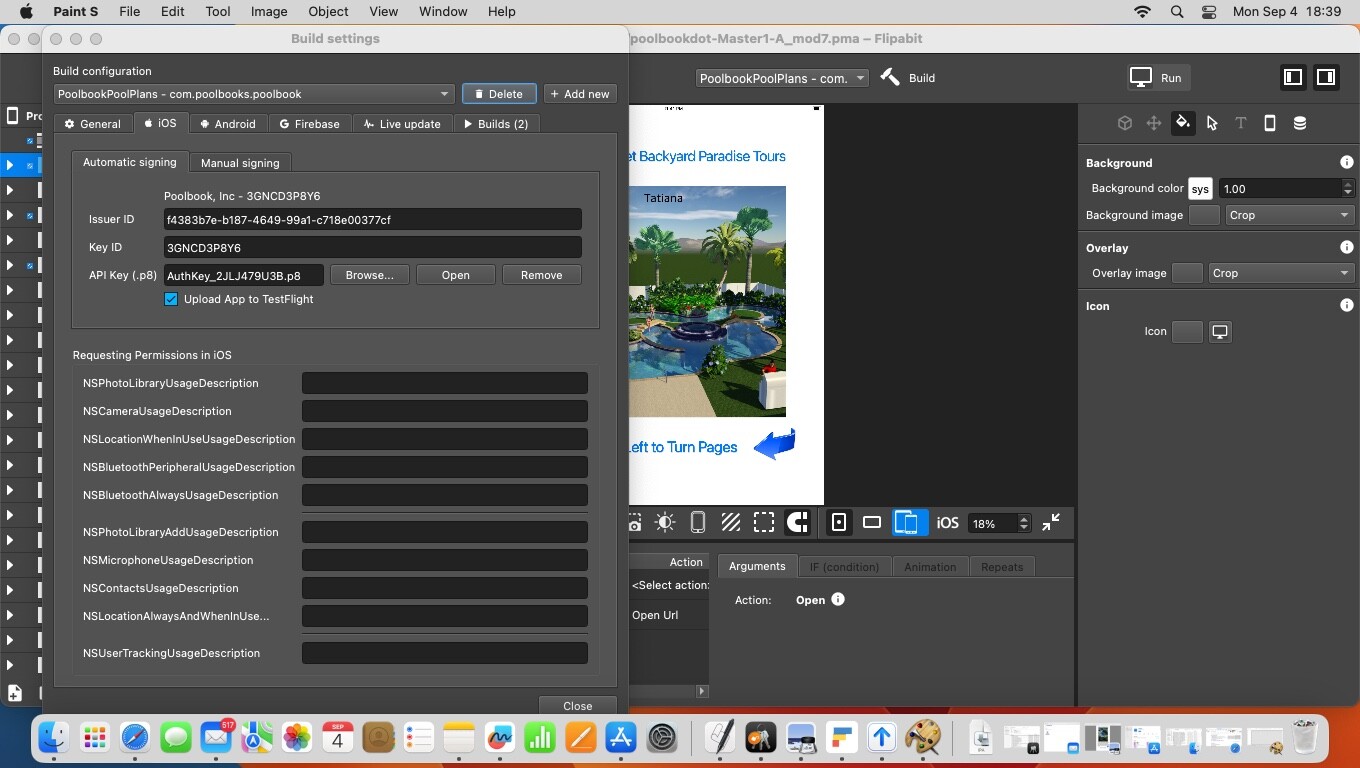The height and width of the screenshot is (768, 1360).
Task: Open the Object menu in menu bar
Action: [x=328, y=12]
